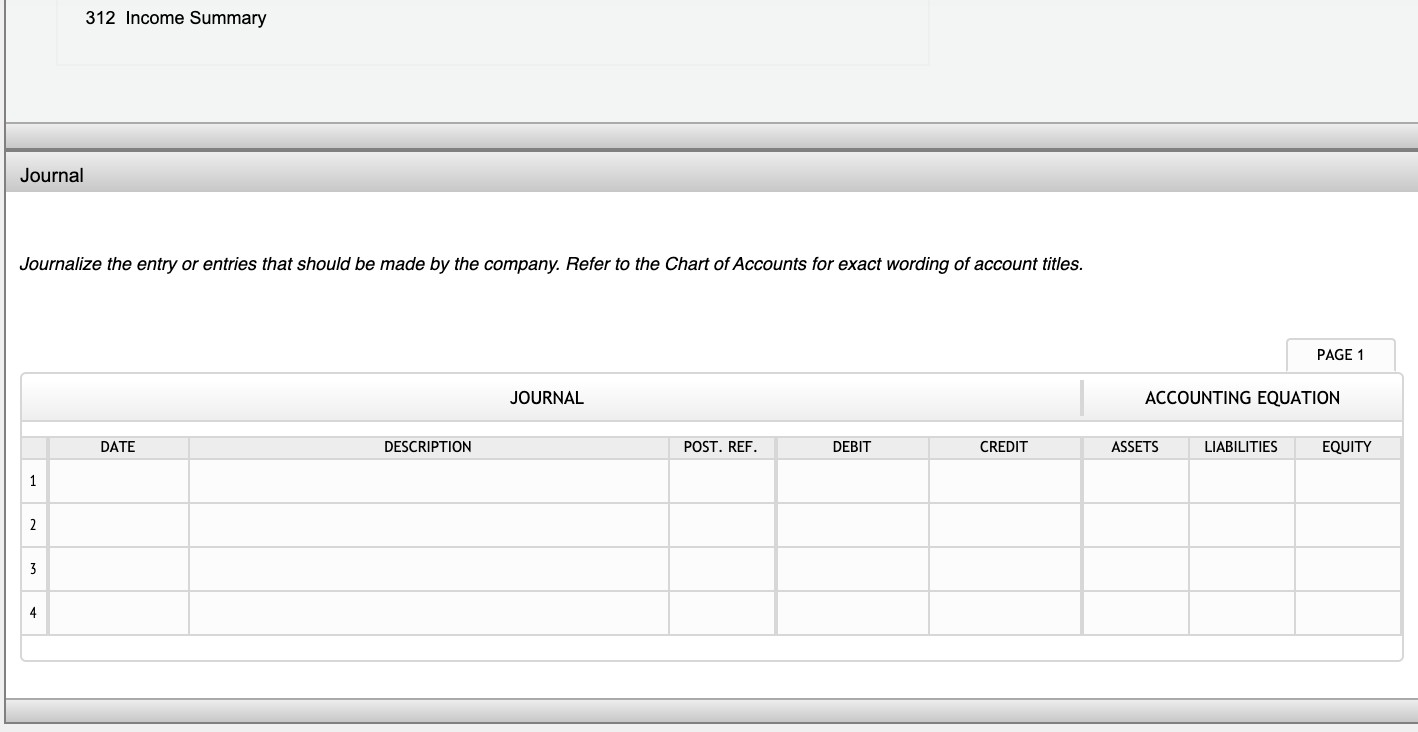The height and width of the screenshot is (732, 1418).
Task: Click the LIABILITIES cell on row 2
Action: pyautogui.click(x=1239, y=524)
